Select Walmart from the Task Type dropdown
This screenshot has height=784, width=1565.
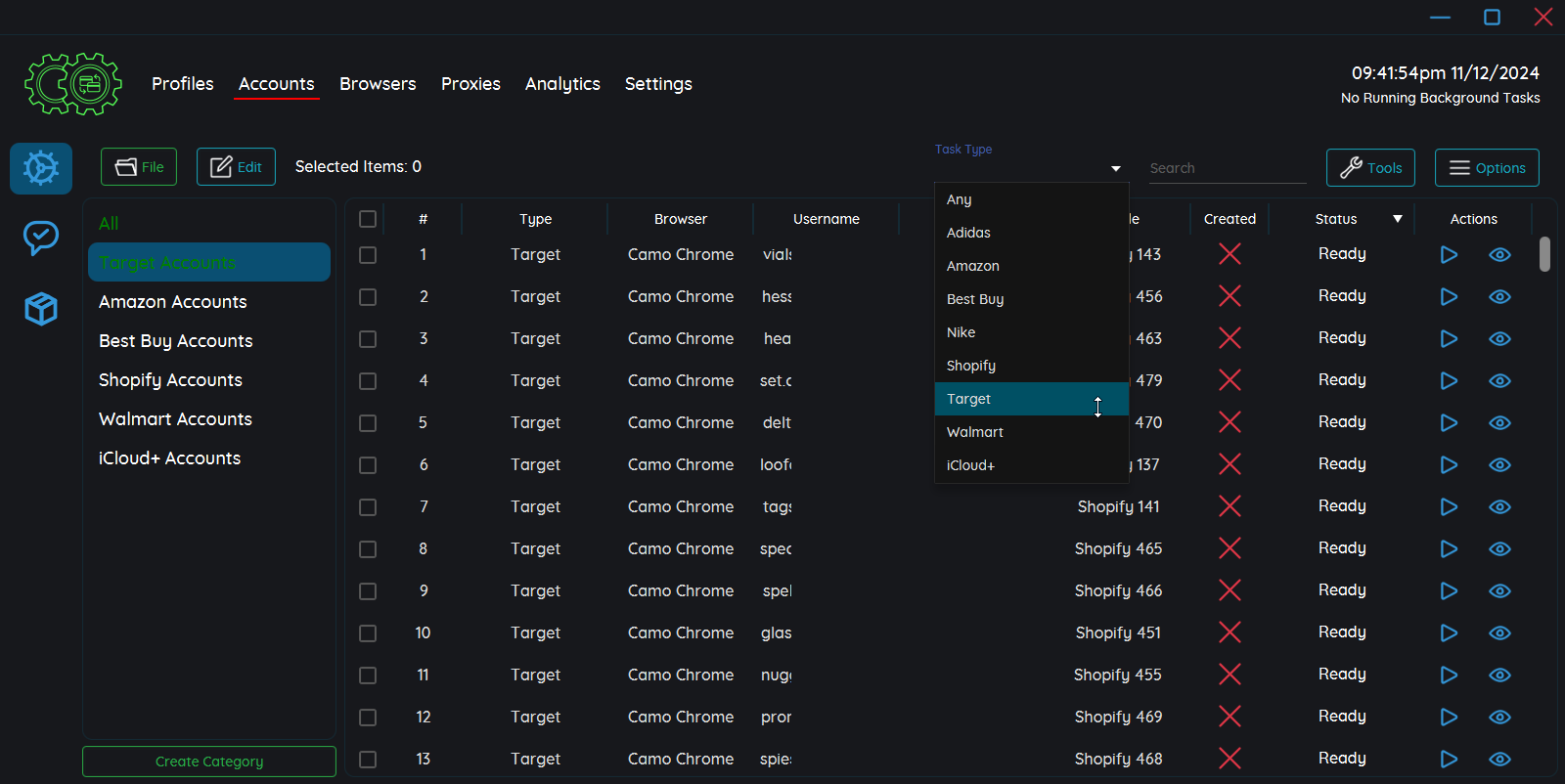(975, 432)
